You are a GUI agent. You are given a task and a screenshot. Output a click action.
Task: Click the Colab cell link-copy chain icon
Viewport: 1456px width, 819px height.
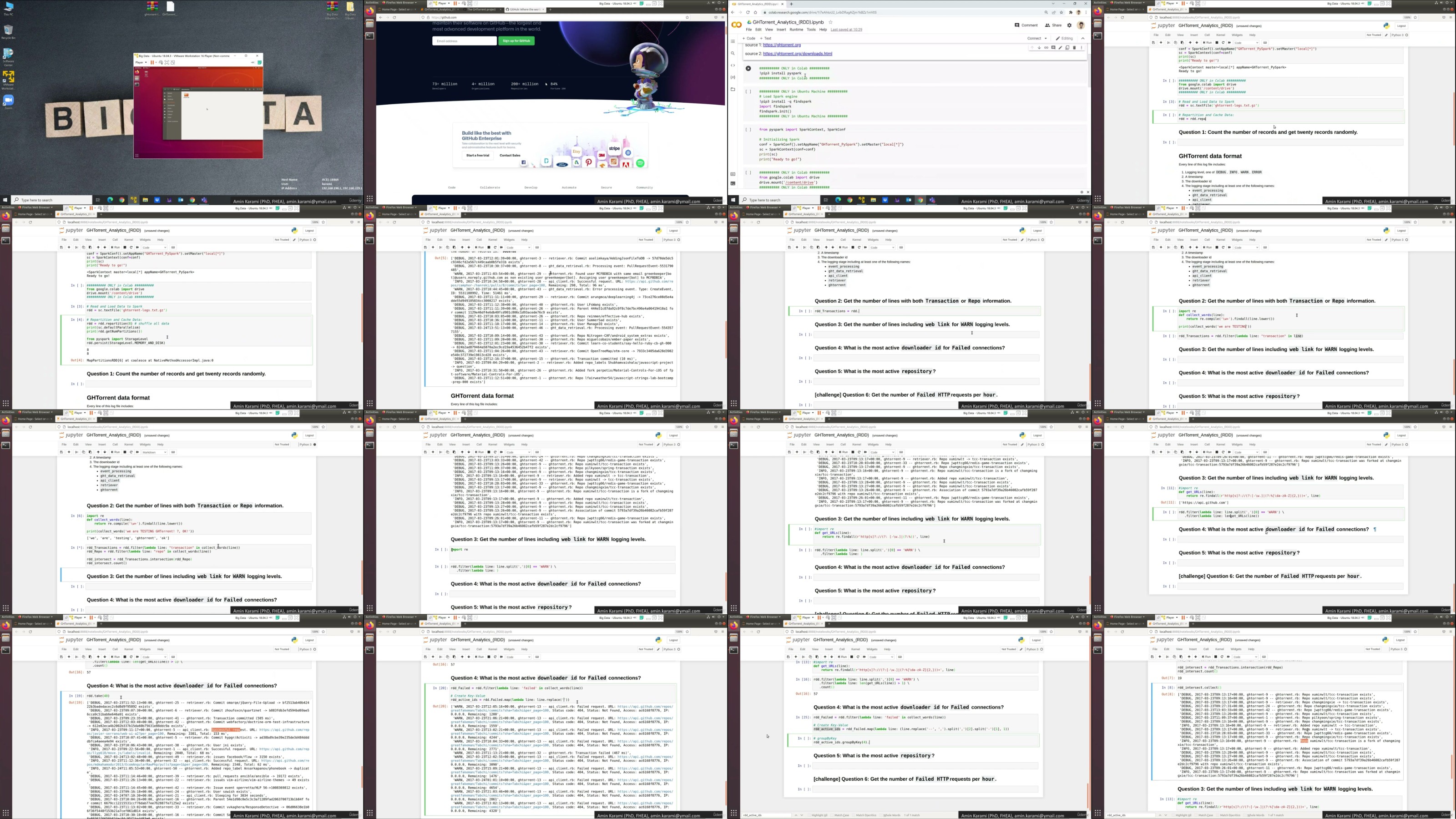(x=1046, y=47)
